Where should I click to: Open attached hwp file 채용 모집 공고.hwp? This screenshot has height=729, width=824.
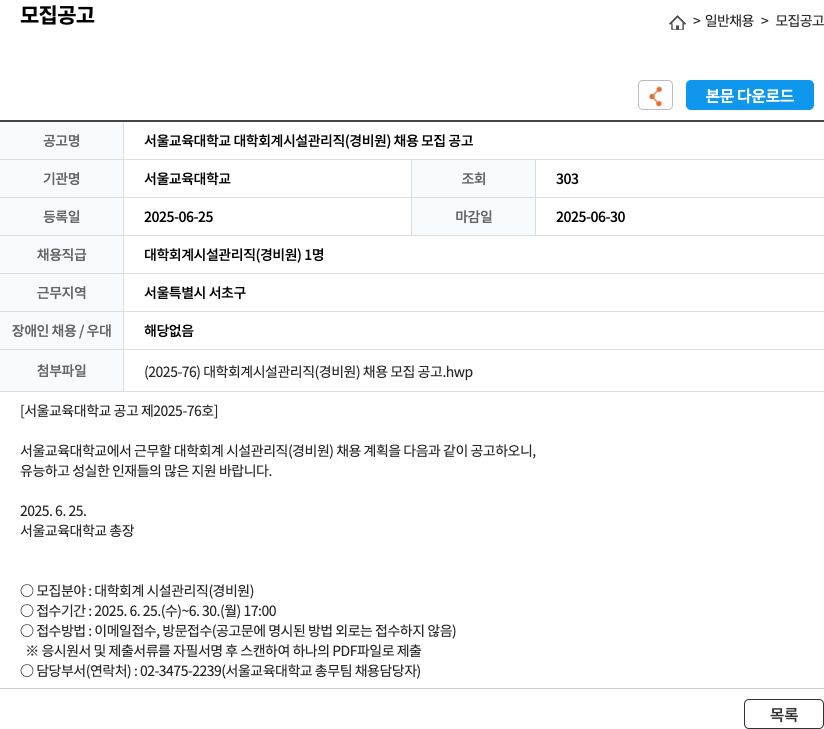tap(308, 372)
